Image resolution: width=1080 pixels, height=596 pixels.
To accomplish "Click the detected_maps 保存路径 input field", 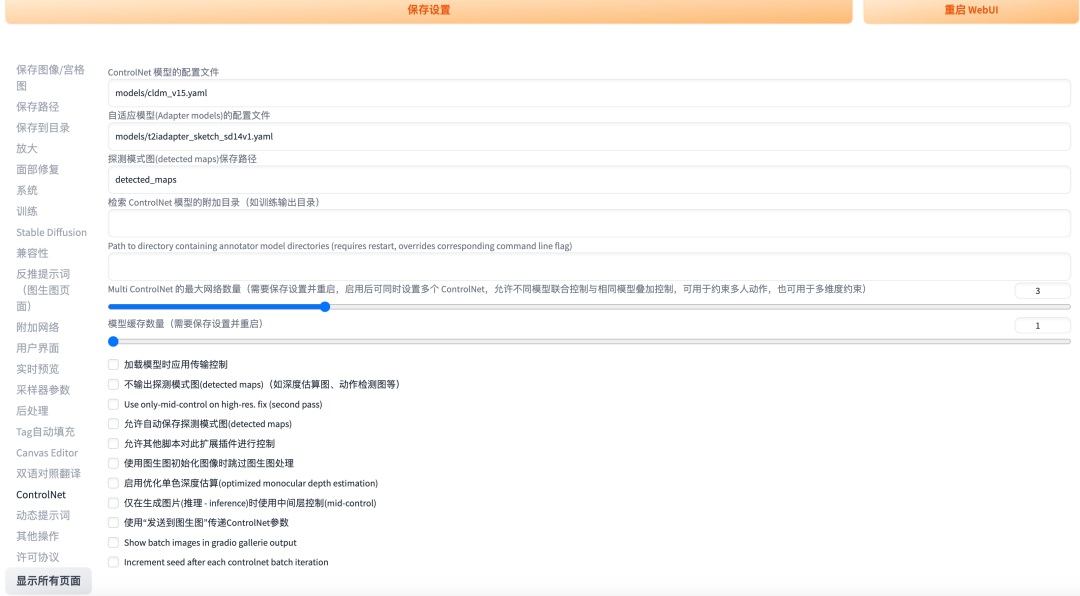I will [590, 180].
